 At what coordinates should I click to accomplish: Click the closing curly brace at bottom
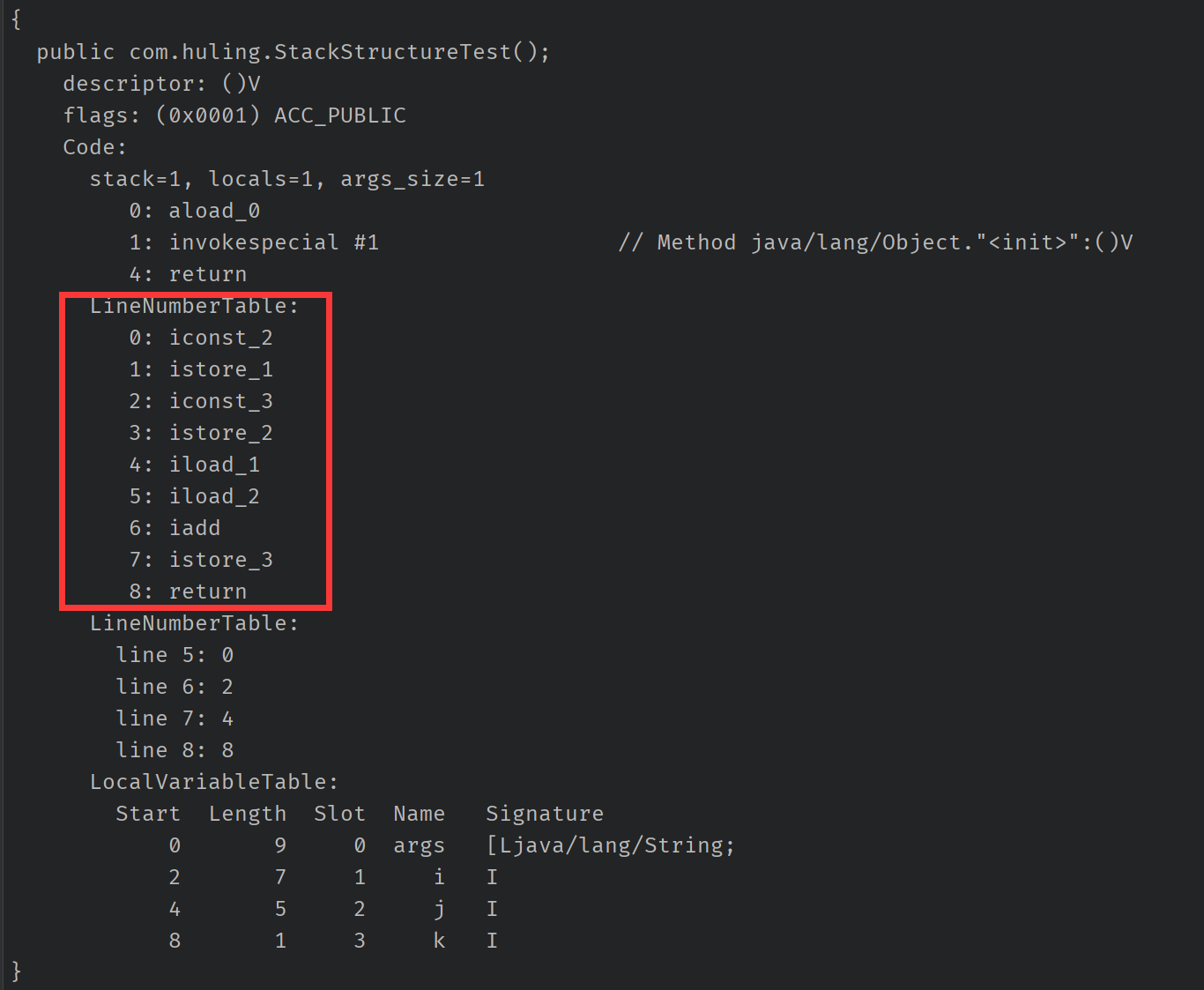[16, 971]
